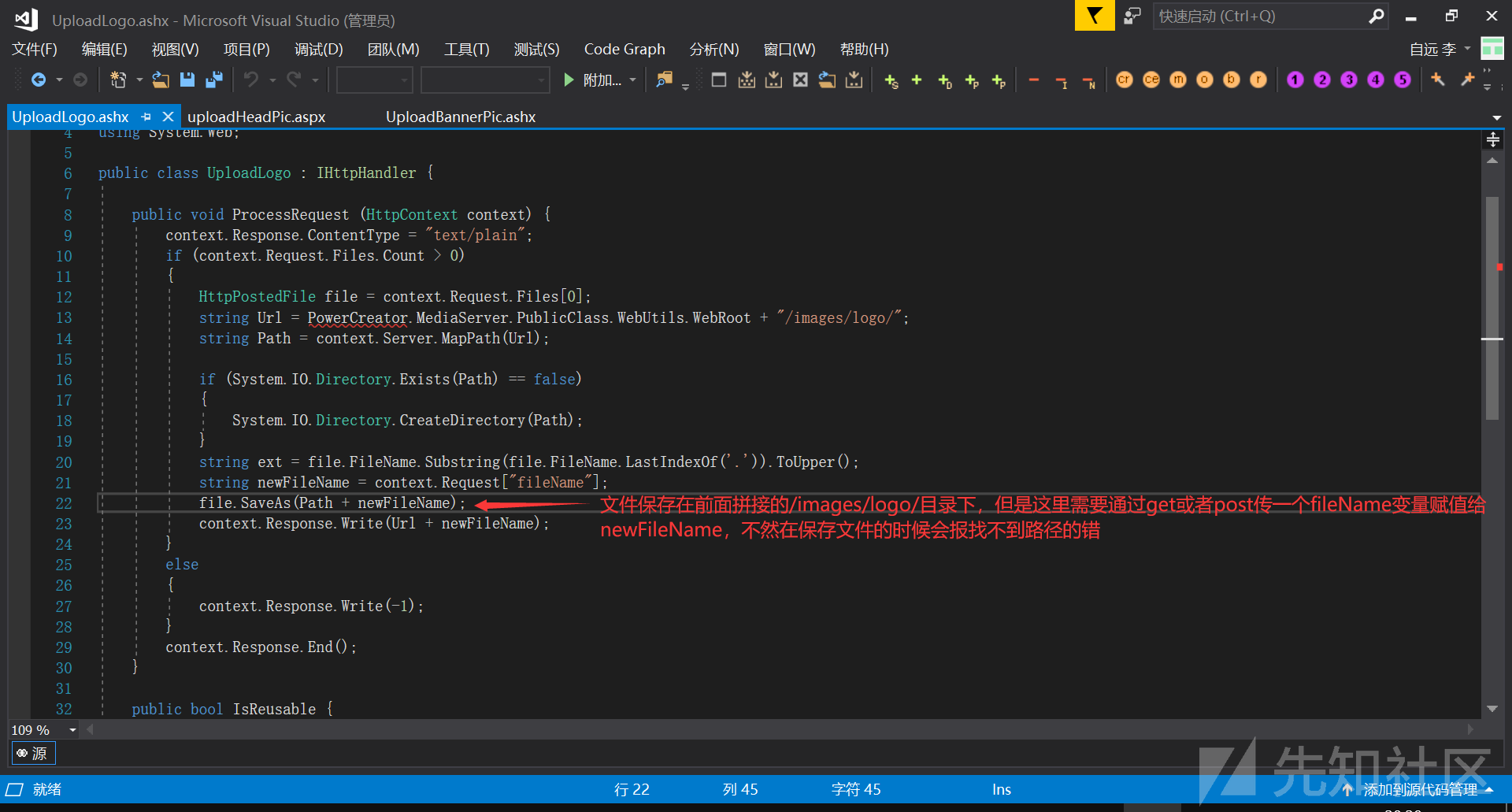The height and width of the screenshot is (812, 1512).
Task: Switch to the UploadBannerPic.ashx tab
Action: (x=461, y=117)
